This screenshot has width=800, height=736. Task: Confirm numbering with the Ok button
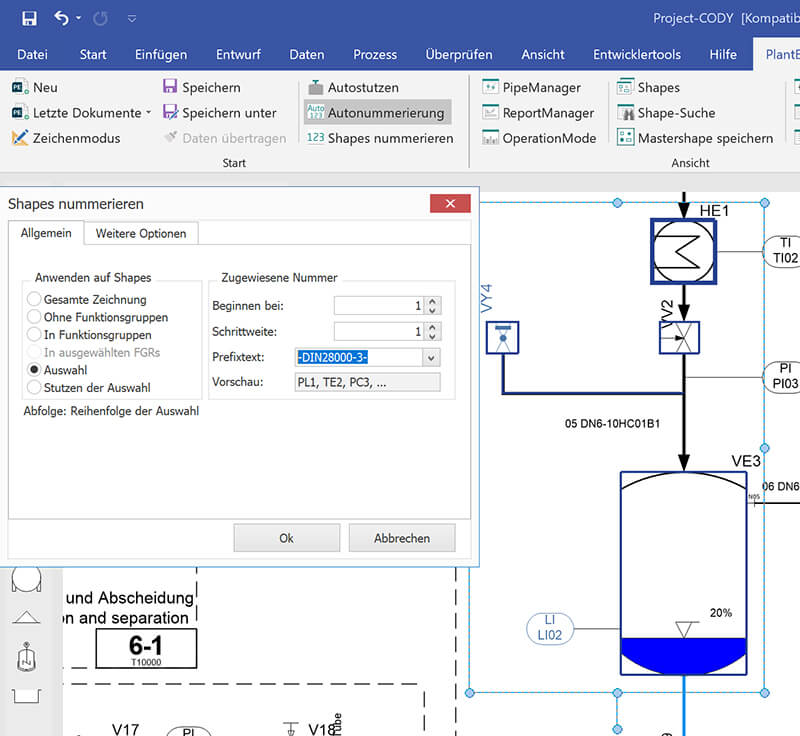pyautogui.click(x=287, y=538)
